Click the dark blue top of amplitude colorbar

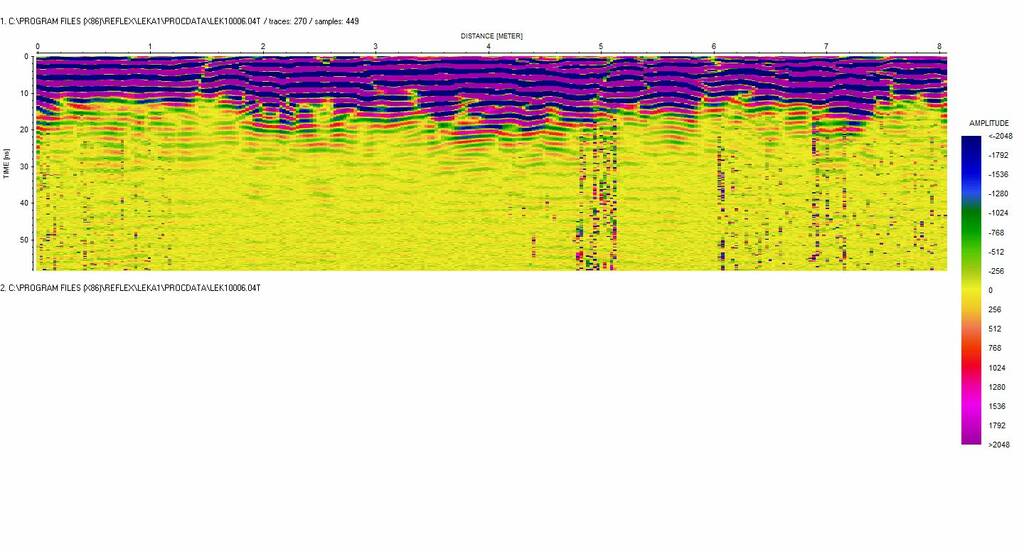(x=971, y=141)
